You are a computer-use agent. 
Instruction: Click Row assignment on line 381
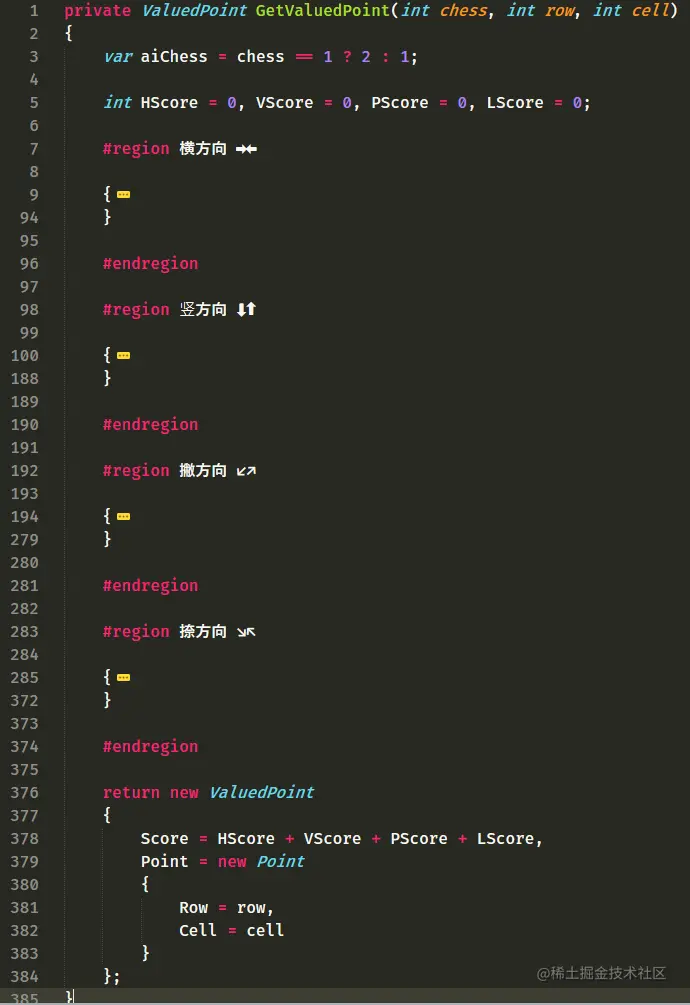click(226, 908)
